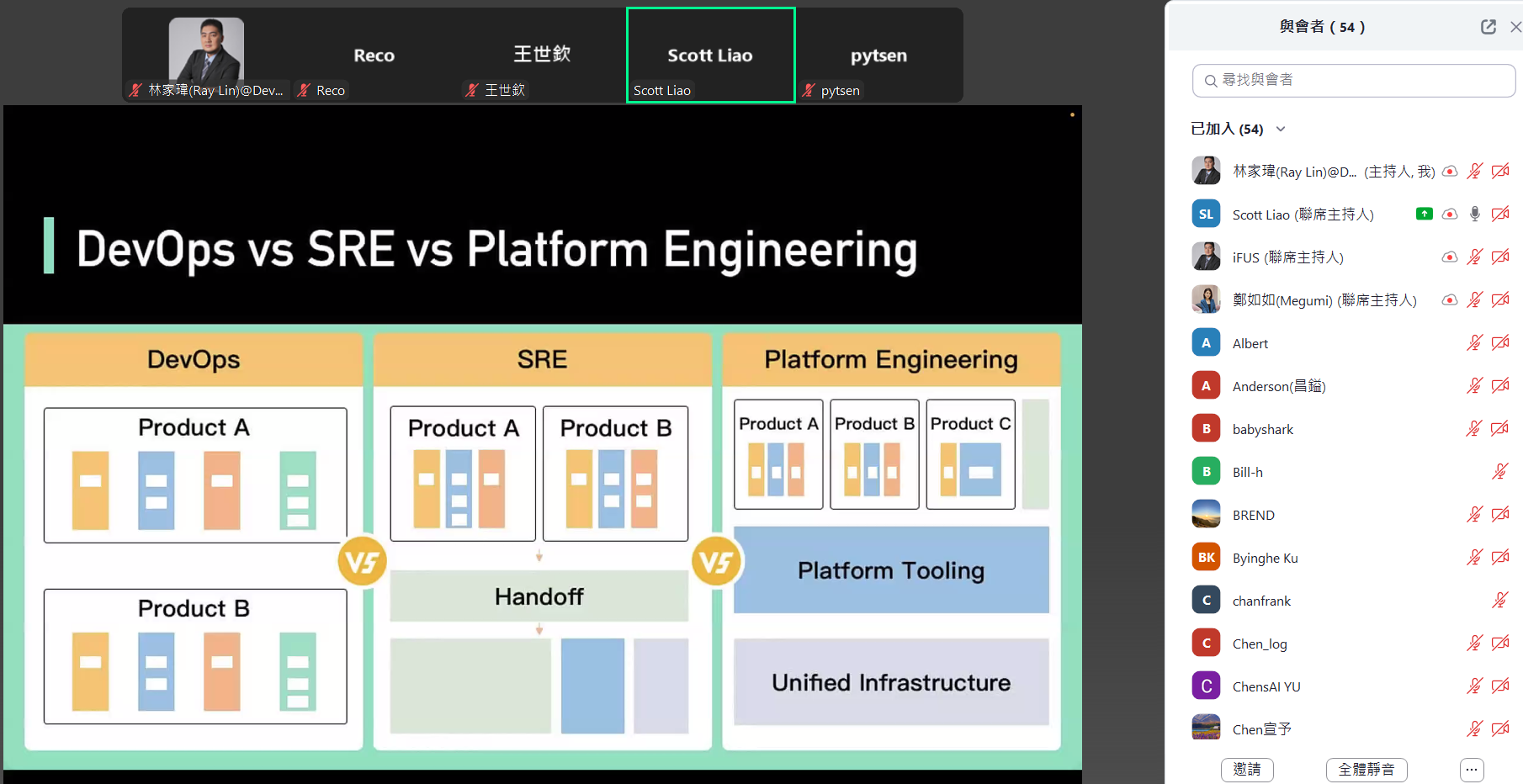
Task: Click the 尋找與會者 search field
Action: [x=1353, y=80]
